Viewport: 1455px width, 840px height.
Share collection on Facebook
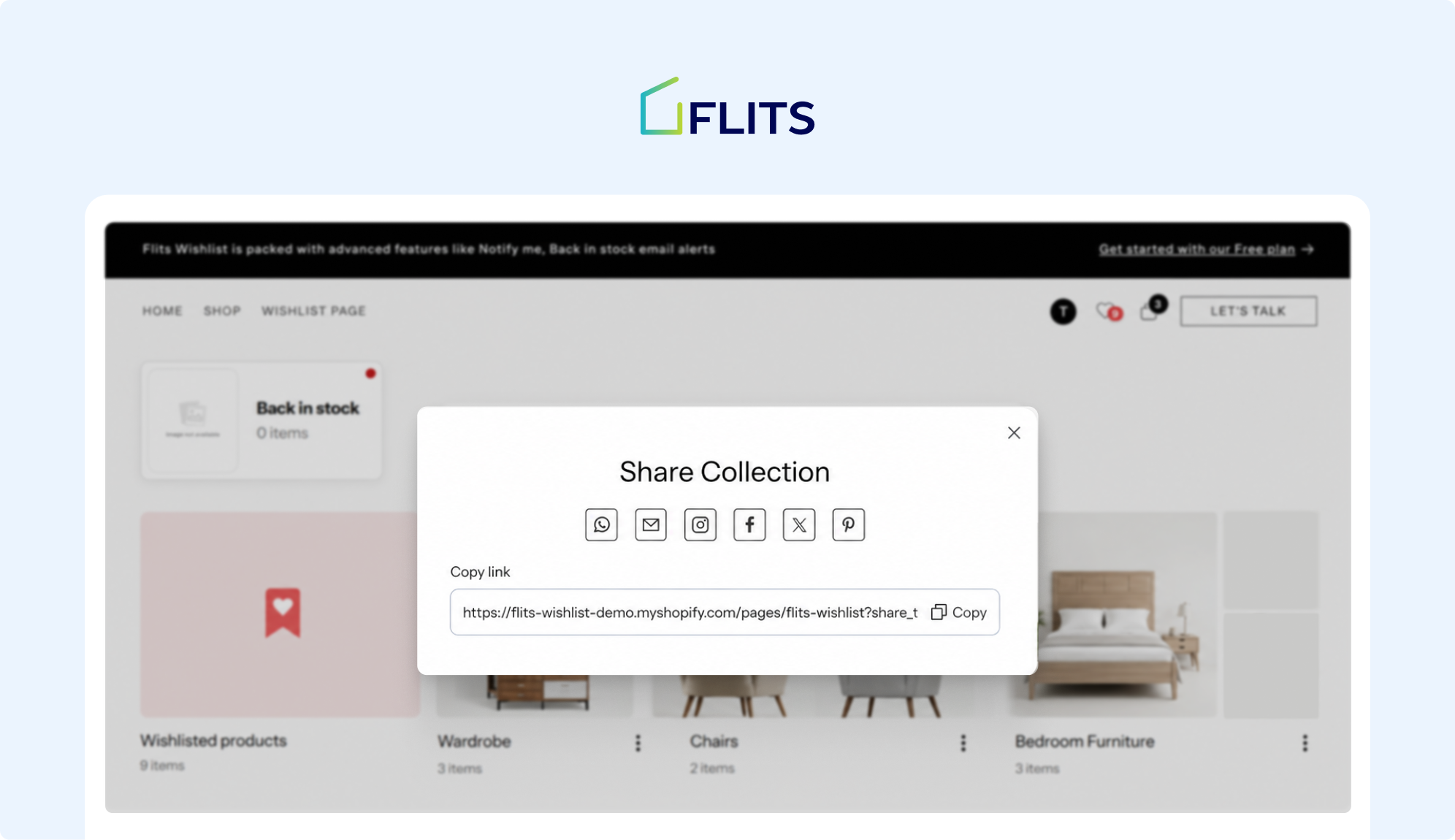(749, 524)
